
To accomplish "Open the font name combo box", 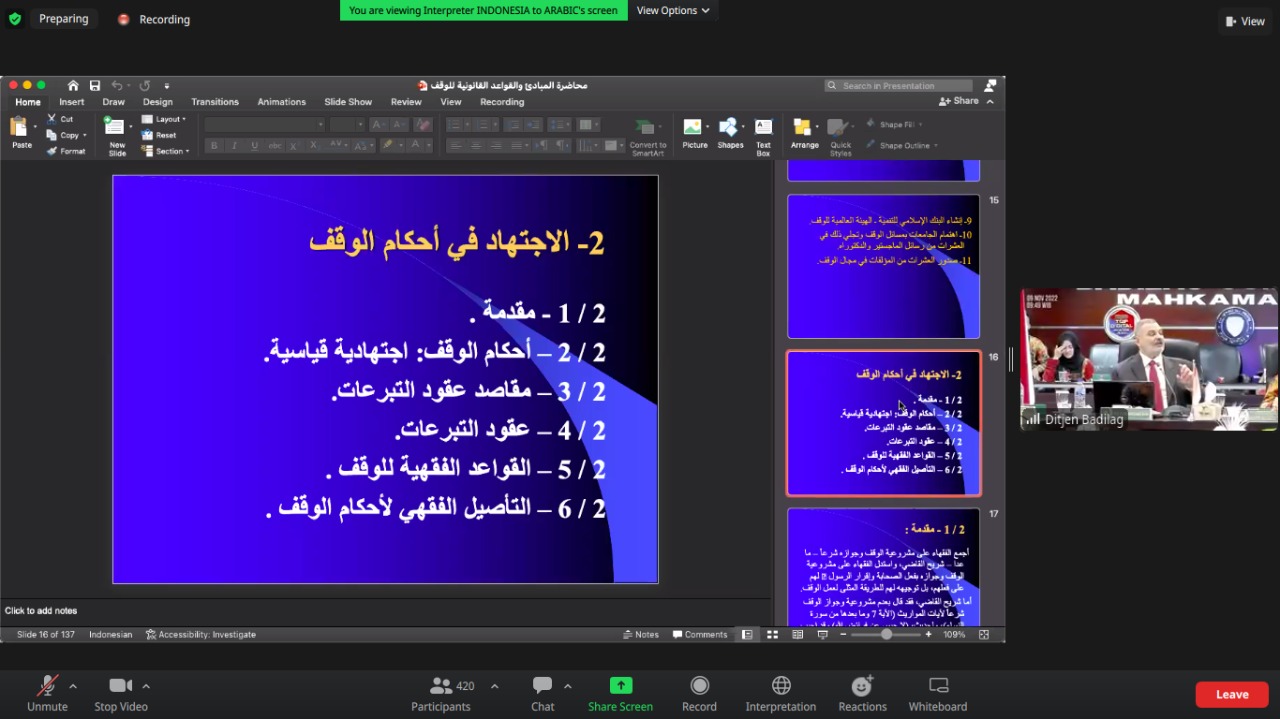I will click(265, 125).
